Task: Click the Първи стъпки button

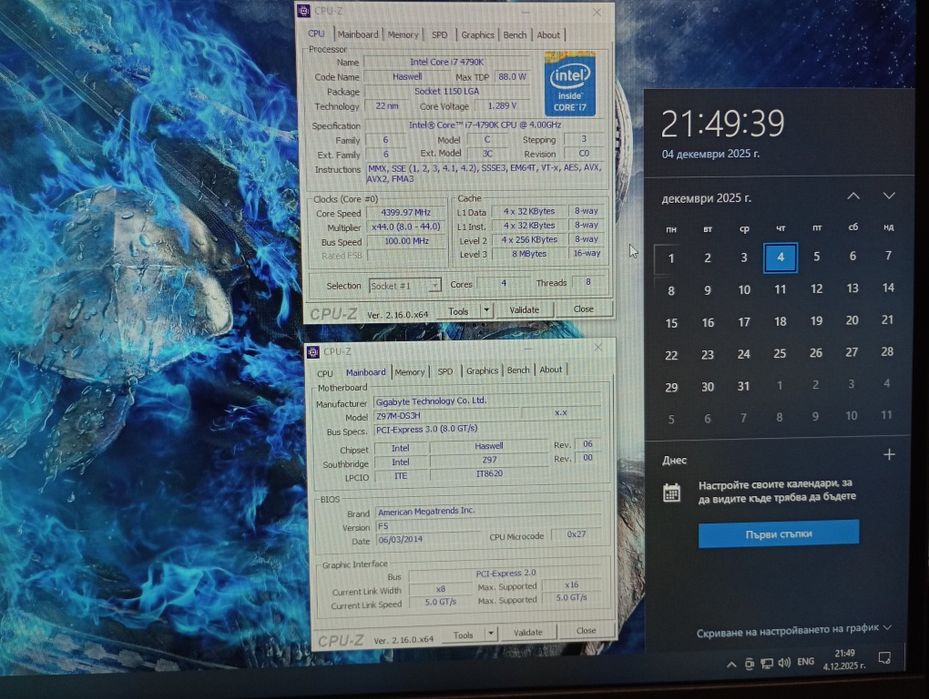Action: click(x=779, y=534)
